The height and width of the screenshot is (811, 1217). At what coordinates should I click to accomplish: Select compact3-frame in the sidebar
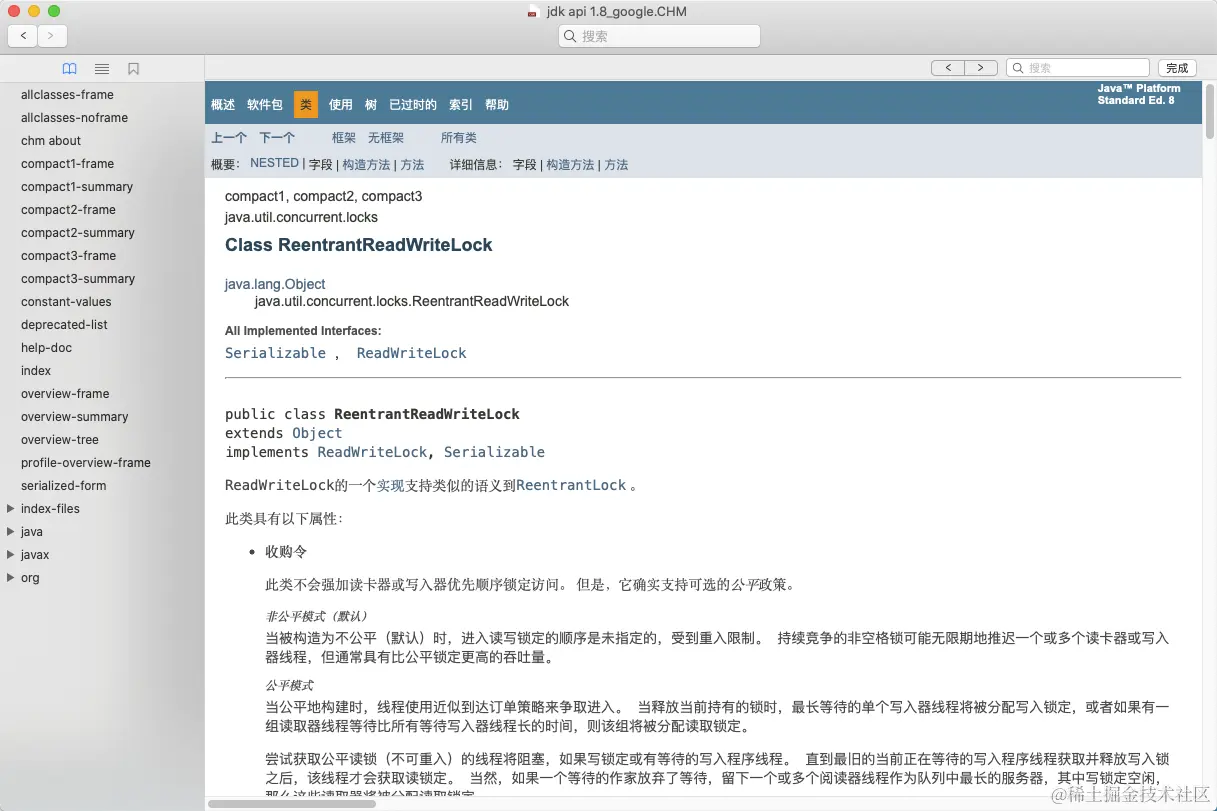click(x=68, y=256)
